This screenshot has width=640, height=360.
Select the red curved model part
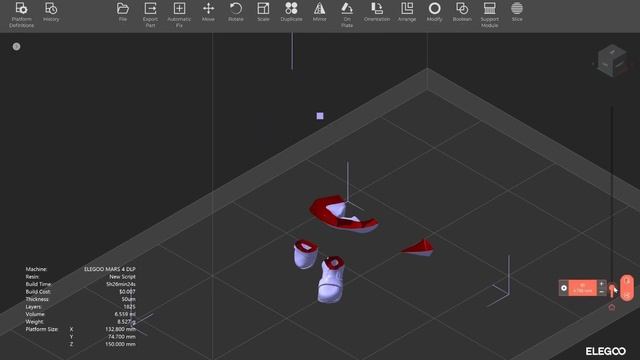coord(344,214)
